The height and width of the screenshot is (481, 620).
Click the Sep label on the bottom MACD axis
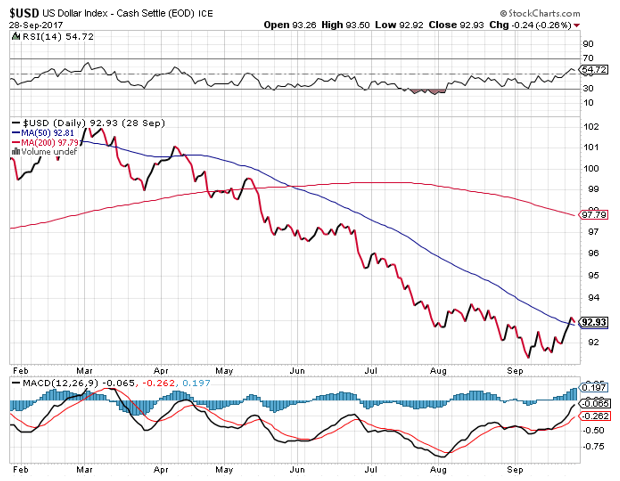click(516, 467)
